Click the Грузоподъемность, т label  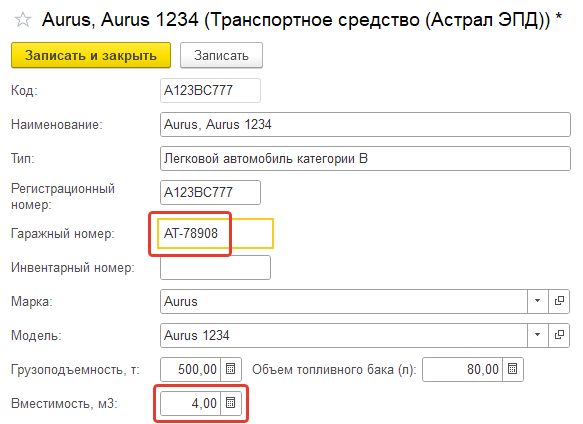coord(75,370)
